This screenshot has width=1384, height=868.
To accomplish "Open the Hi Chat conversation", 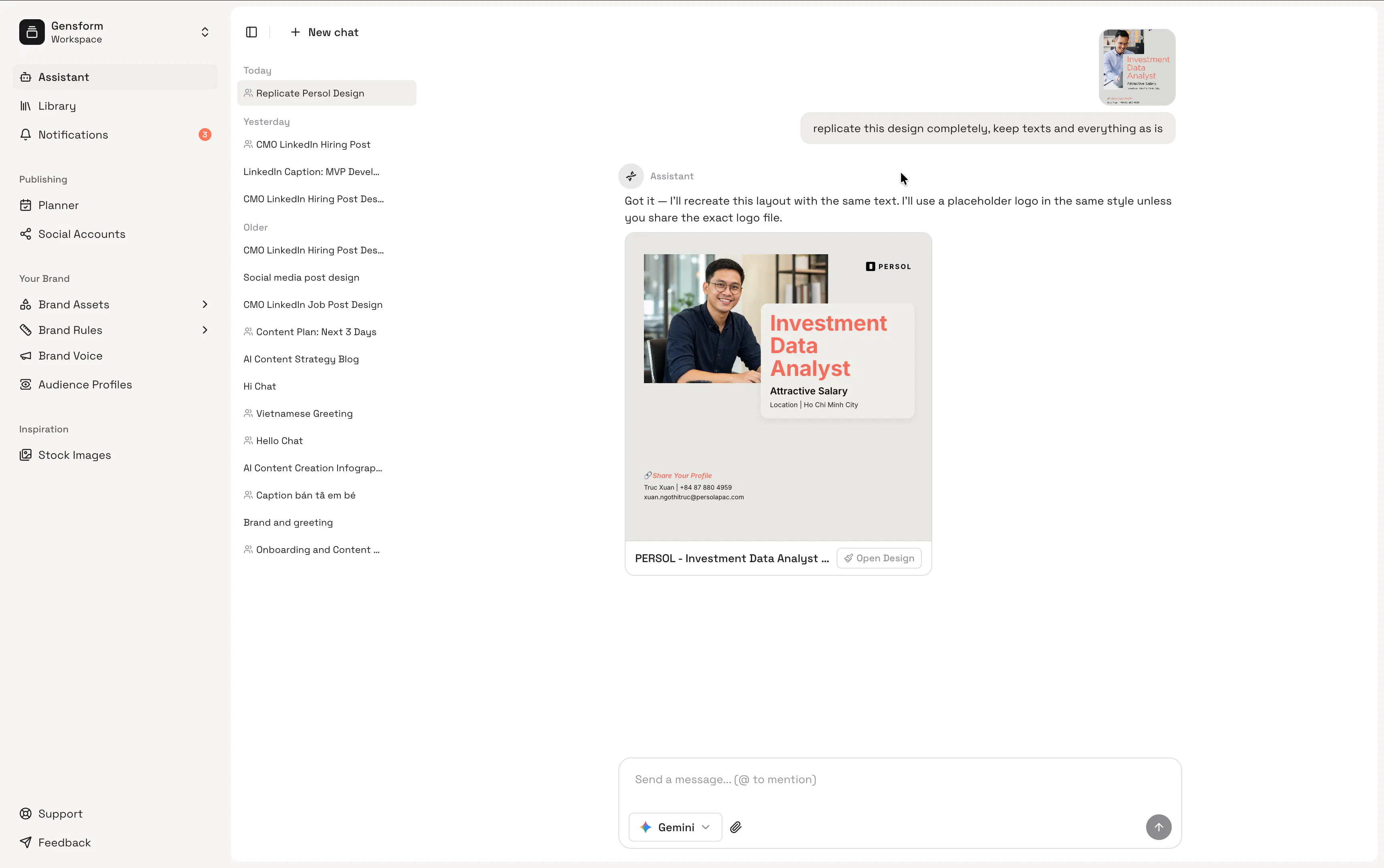I will [327, 386].
